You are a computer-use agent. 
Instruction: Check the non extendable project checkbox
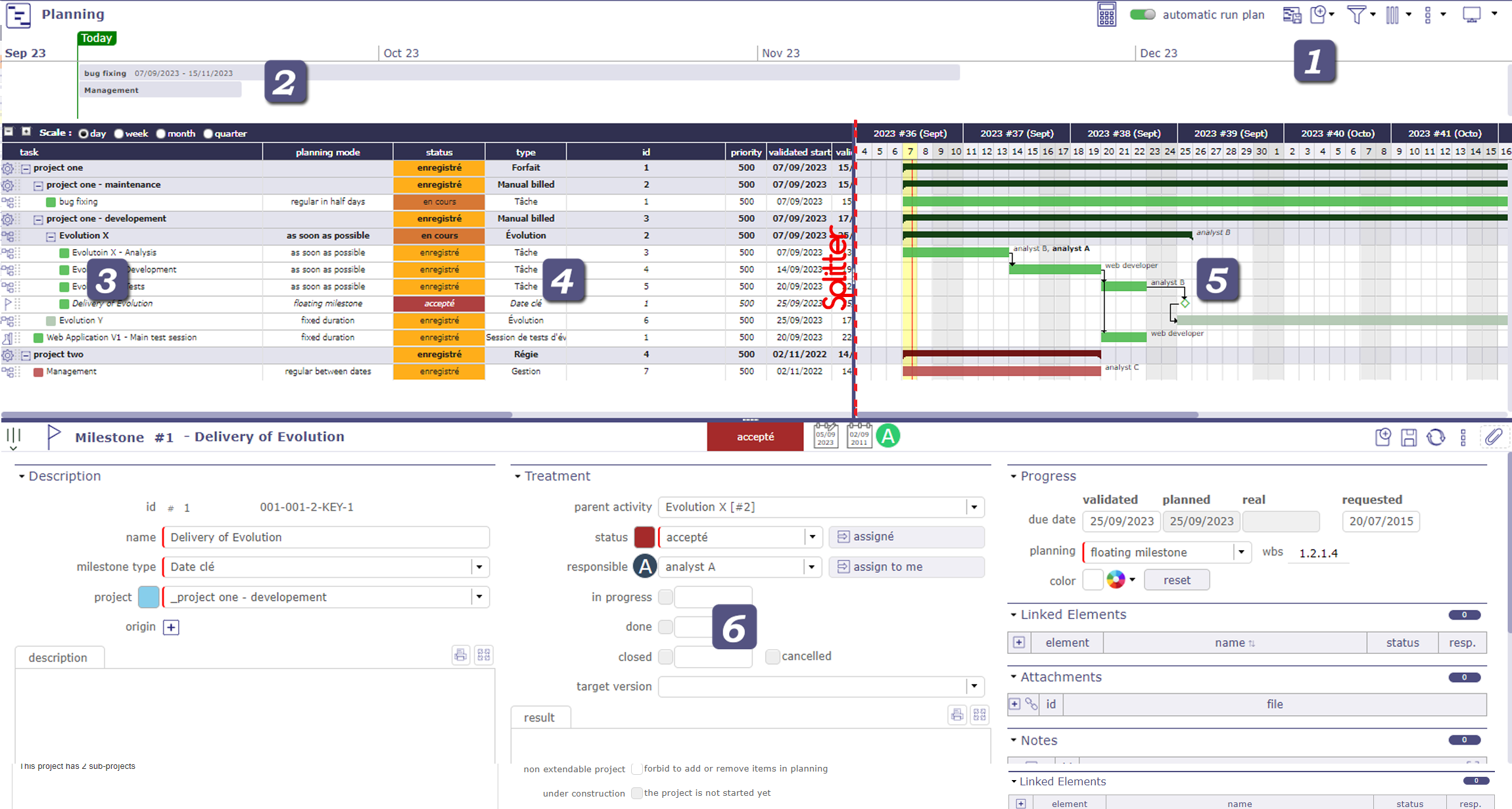[636, 768]
